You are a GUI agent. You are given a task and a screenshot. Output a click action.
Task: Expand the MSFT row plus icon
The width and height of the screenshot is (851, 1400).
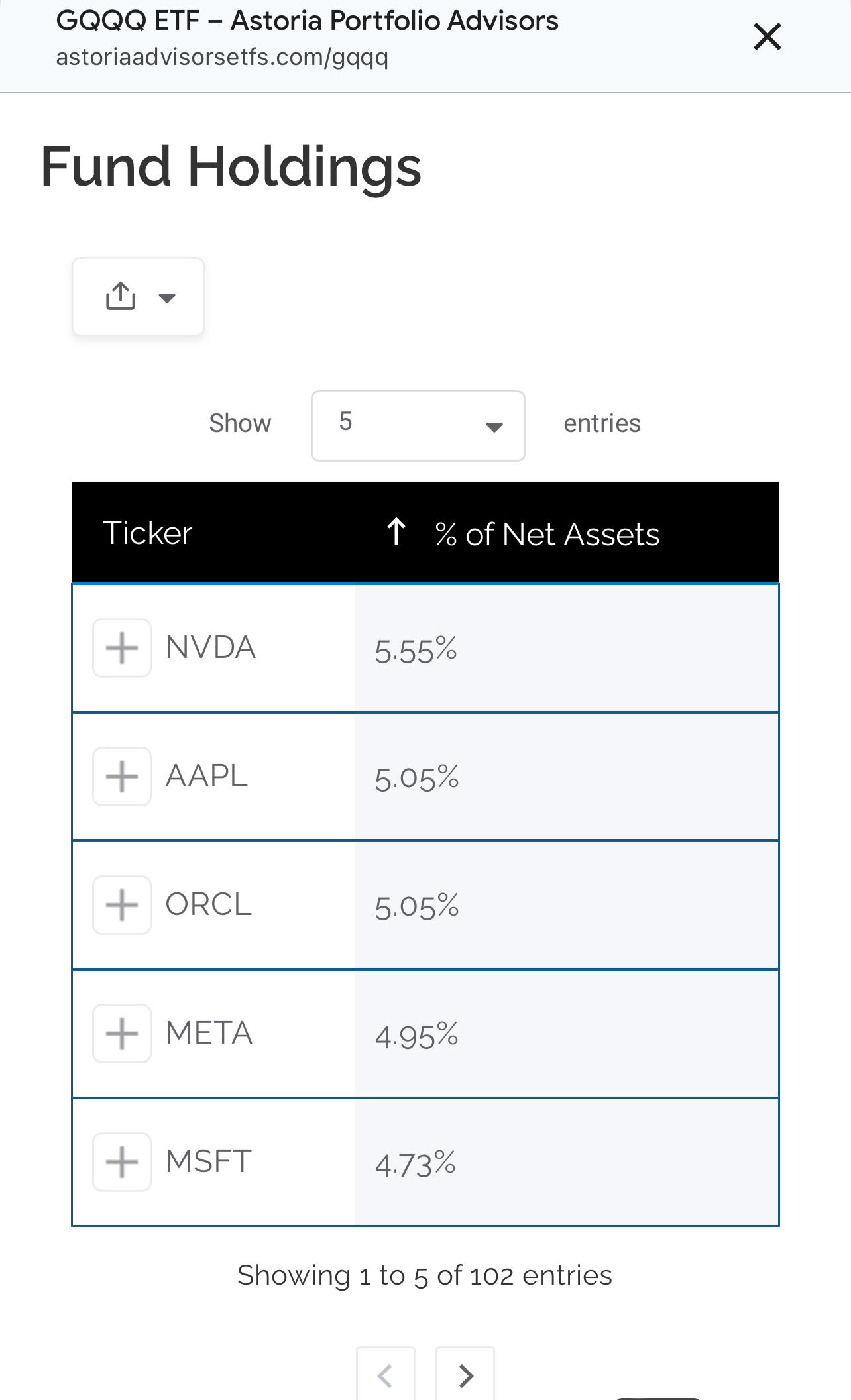[x=122, y=1162]
